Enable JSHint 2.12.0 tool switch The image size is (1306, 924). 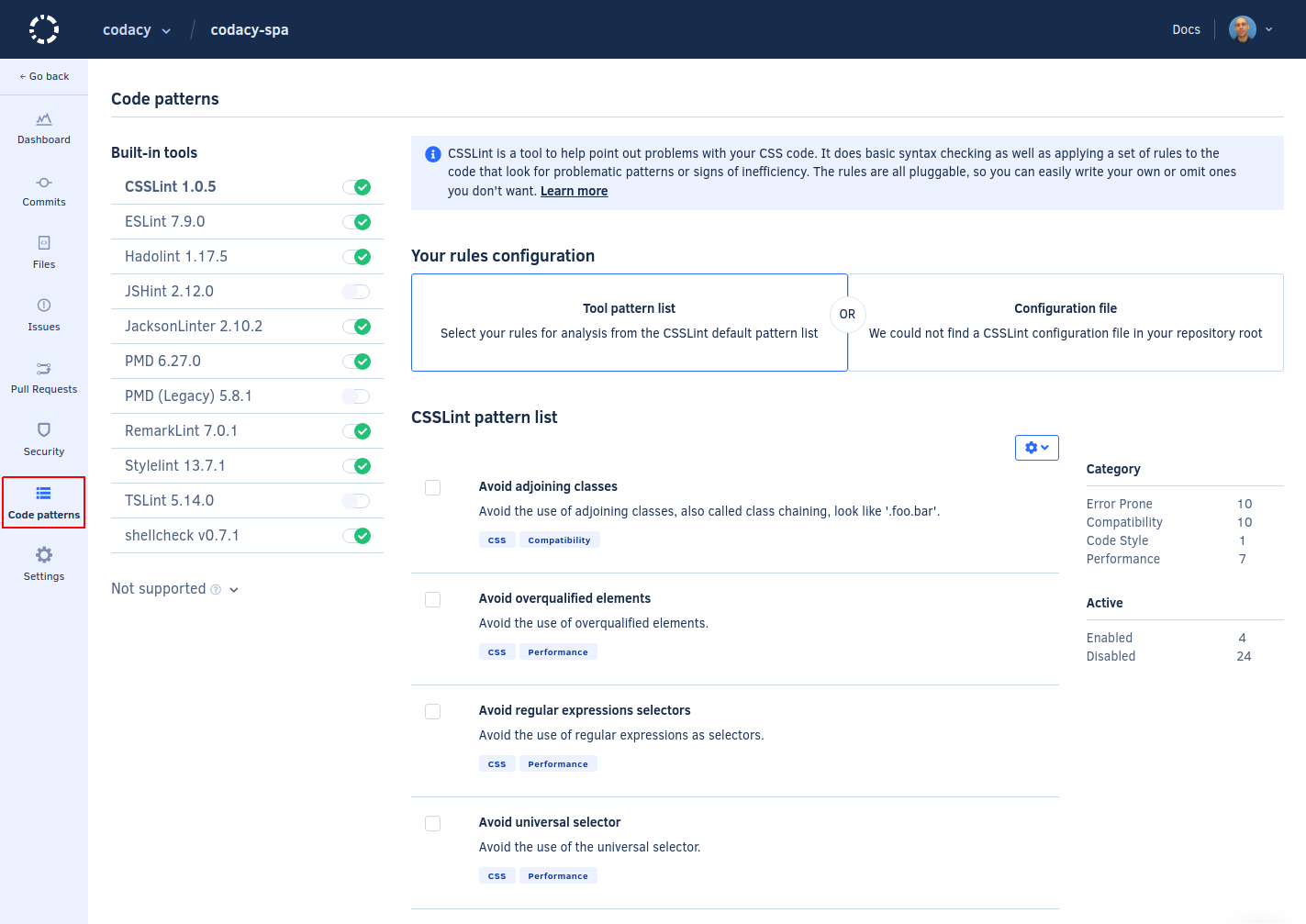(356, 292)
